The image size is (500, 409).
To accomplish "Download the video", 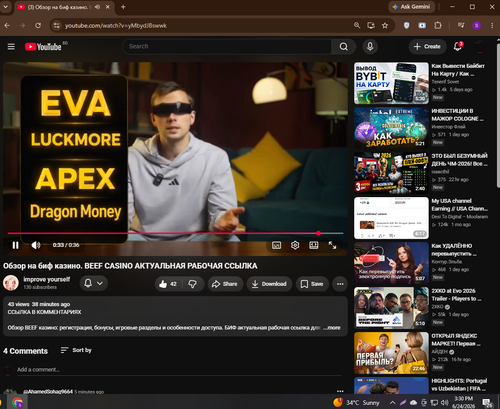I will coord(269,284).
